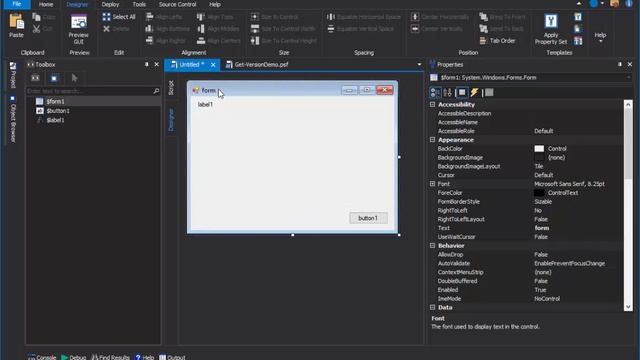The width and height of the screenshot is (640, 360).
Task: Switch to the Home ribbon tab
Action: 46,4
